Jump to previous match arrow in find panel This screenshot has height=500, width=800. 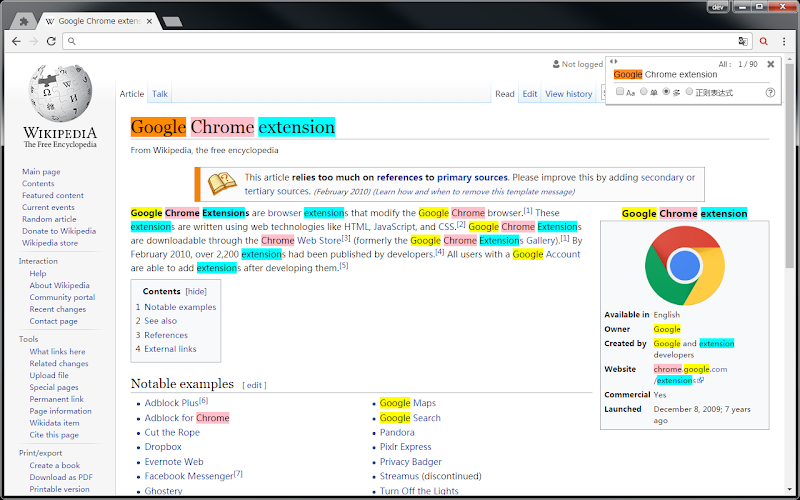click(612, 61)
